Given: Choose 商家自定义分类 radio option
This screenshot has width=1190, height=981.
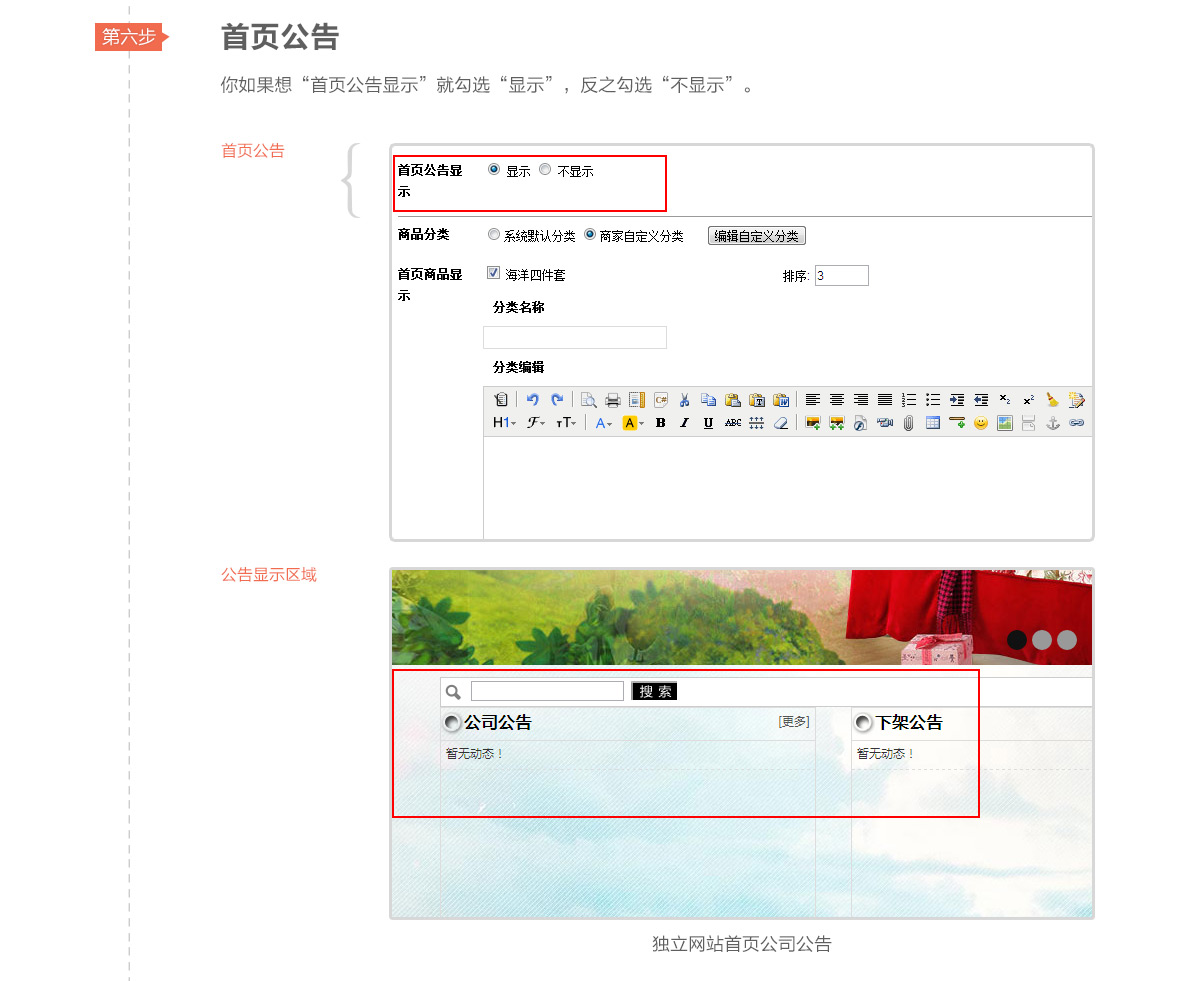Looking at the screenshot, I should [x=590, y=234].
